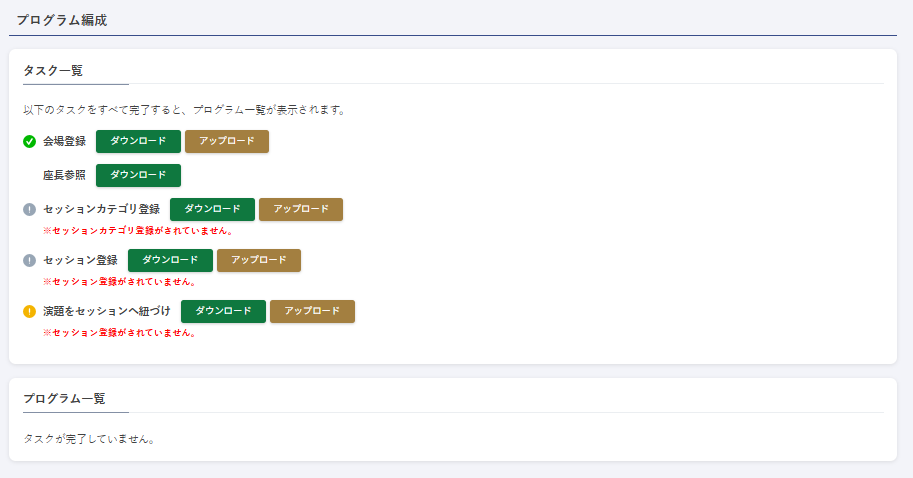Click the プログラム一覧 section title

click(x=64, y=398)
